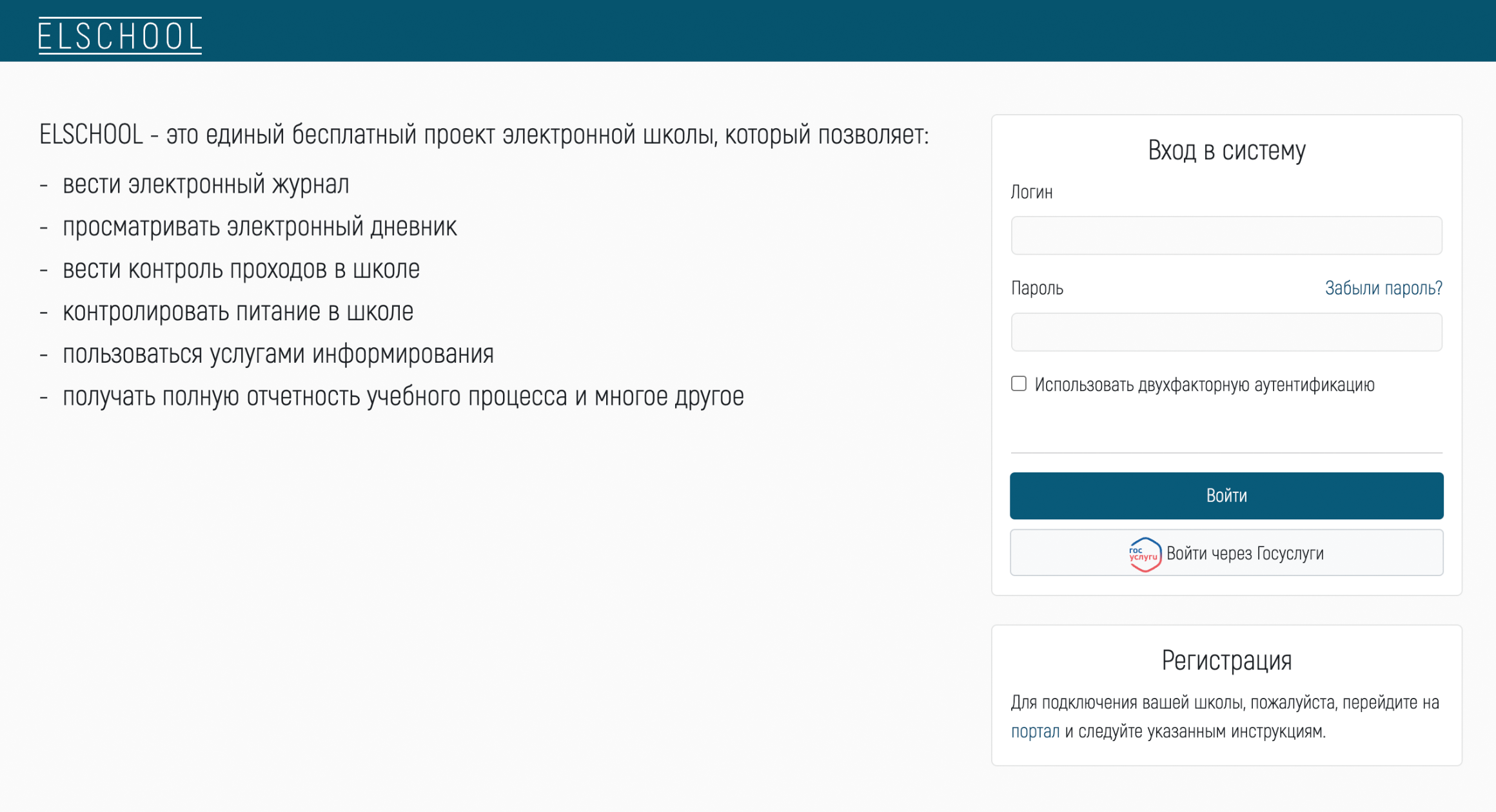Select the Вход в систему heading
Screen dimensions: 1496x812
click(1226, 150)
